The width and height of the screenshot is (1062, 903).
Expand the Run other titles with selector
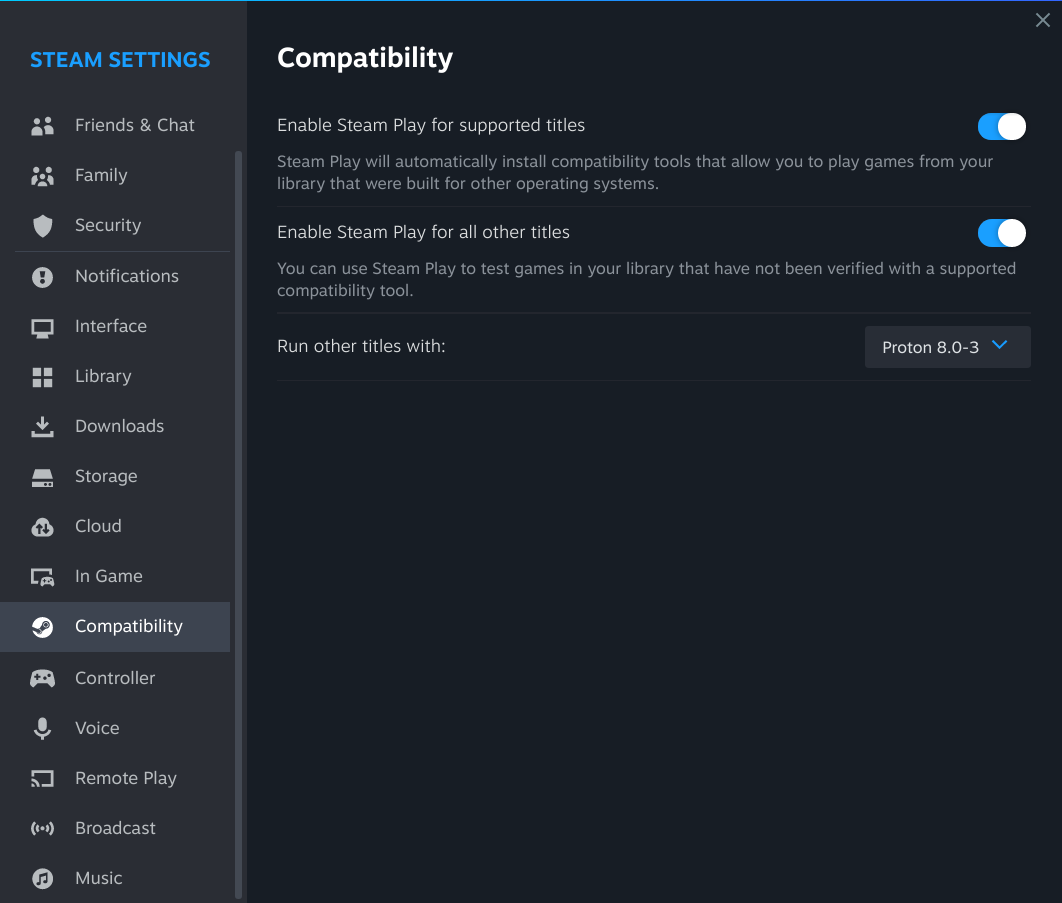click(946, 347)
